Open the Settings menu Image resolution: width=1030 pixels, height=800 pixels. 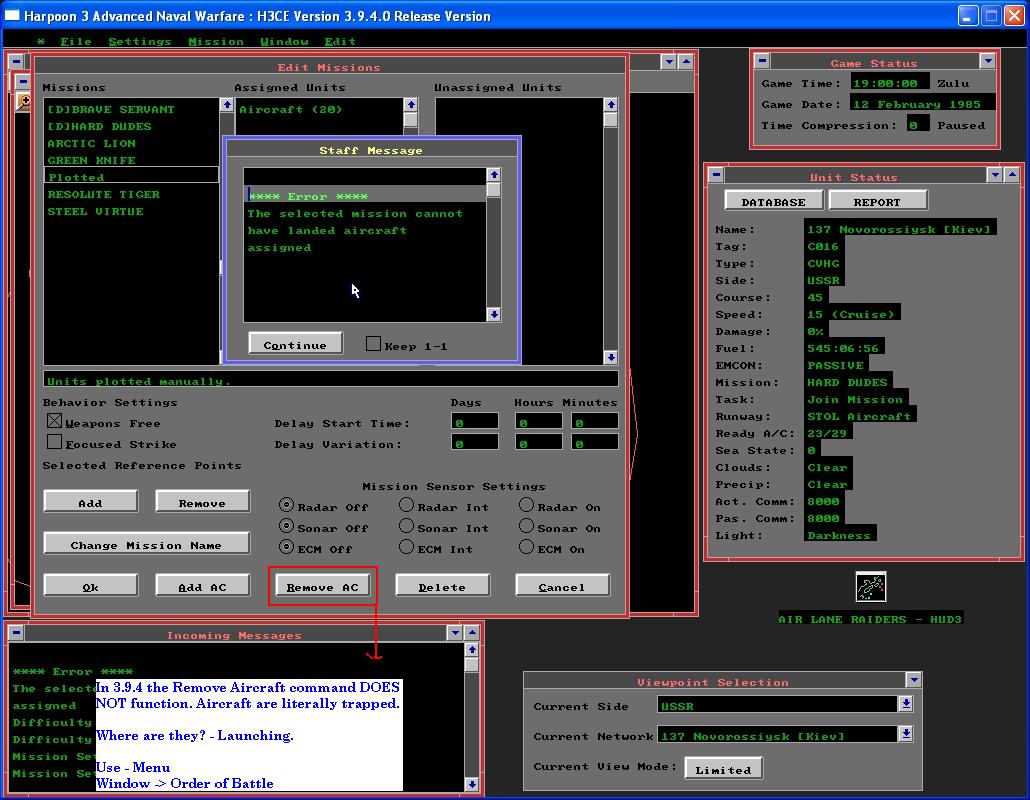[x=140, y=41]
